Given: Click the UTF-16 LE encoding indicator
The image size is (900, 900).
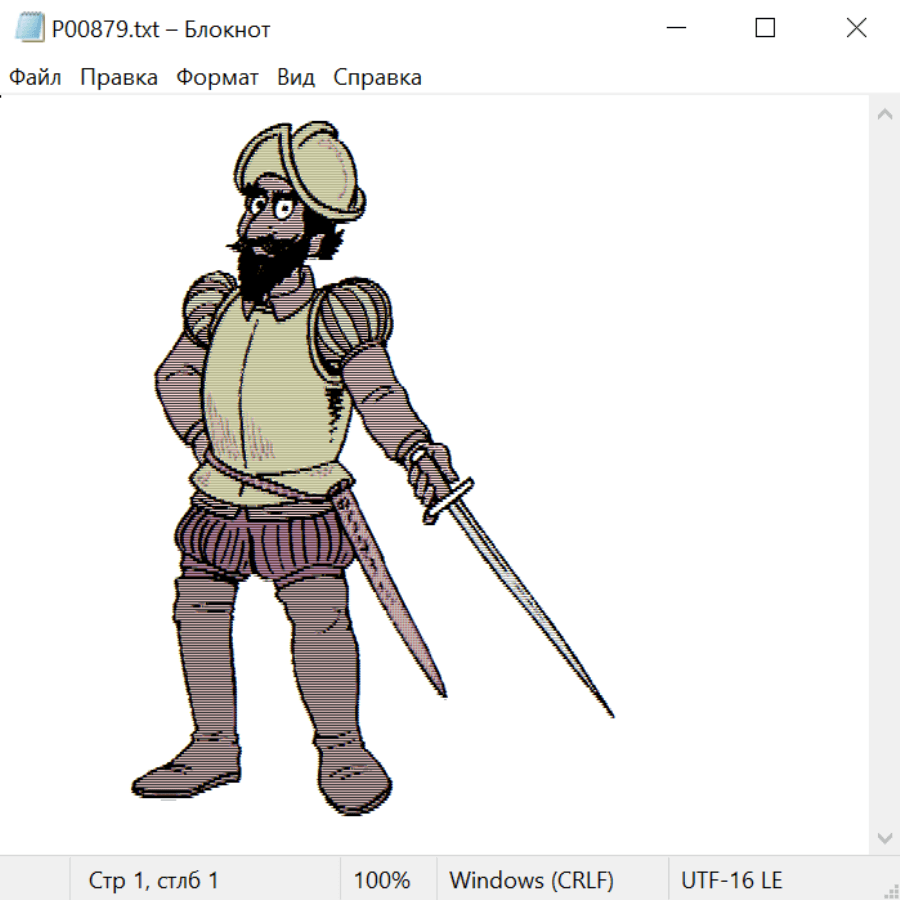Looking at the screenshot, I should click(x=732, y=880).
